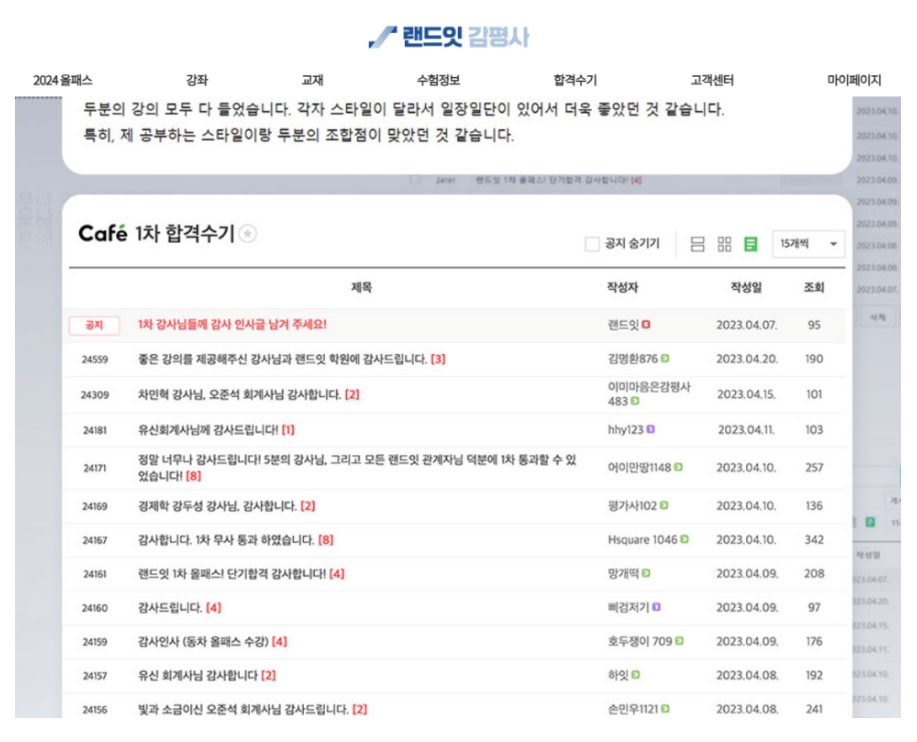Click purple badge icon next to 삐걱저기

[656, 607]
